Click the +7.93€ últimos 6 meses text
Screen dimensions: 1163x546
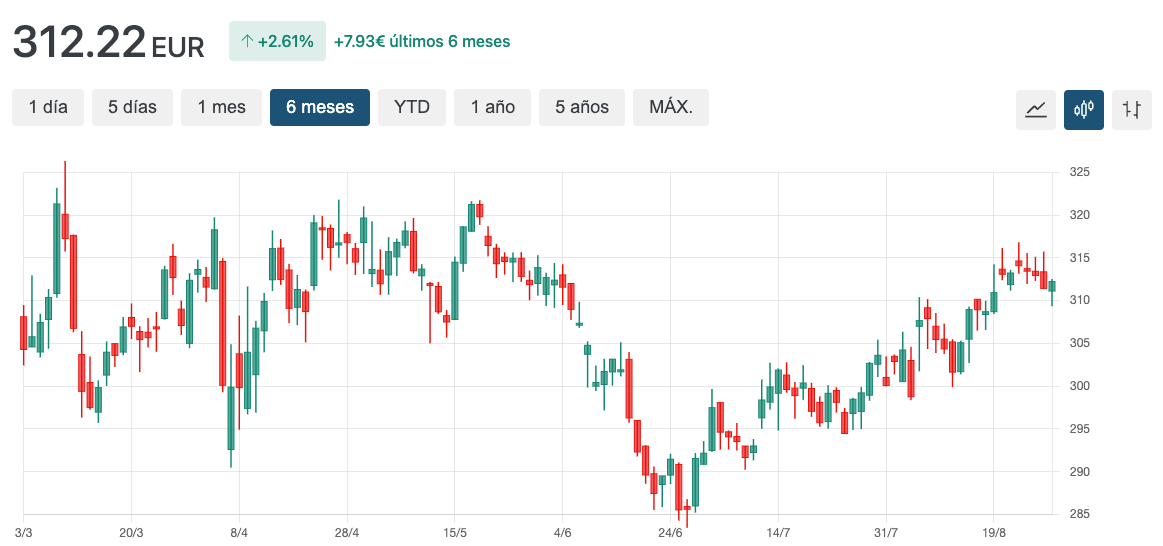tap(422, 42)
